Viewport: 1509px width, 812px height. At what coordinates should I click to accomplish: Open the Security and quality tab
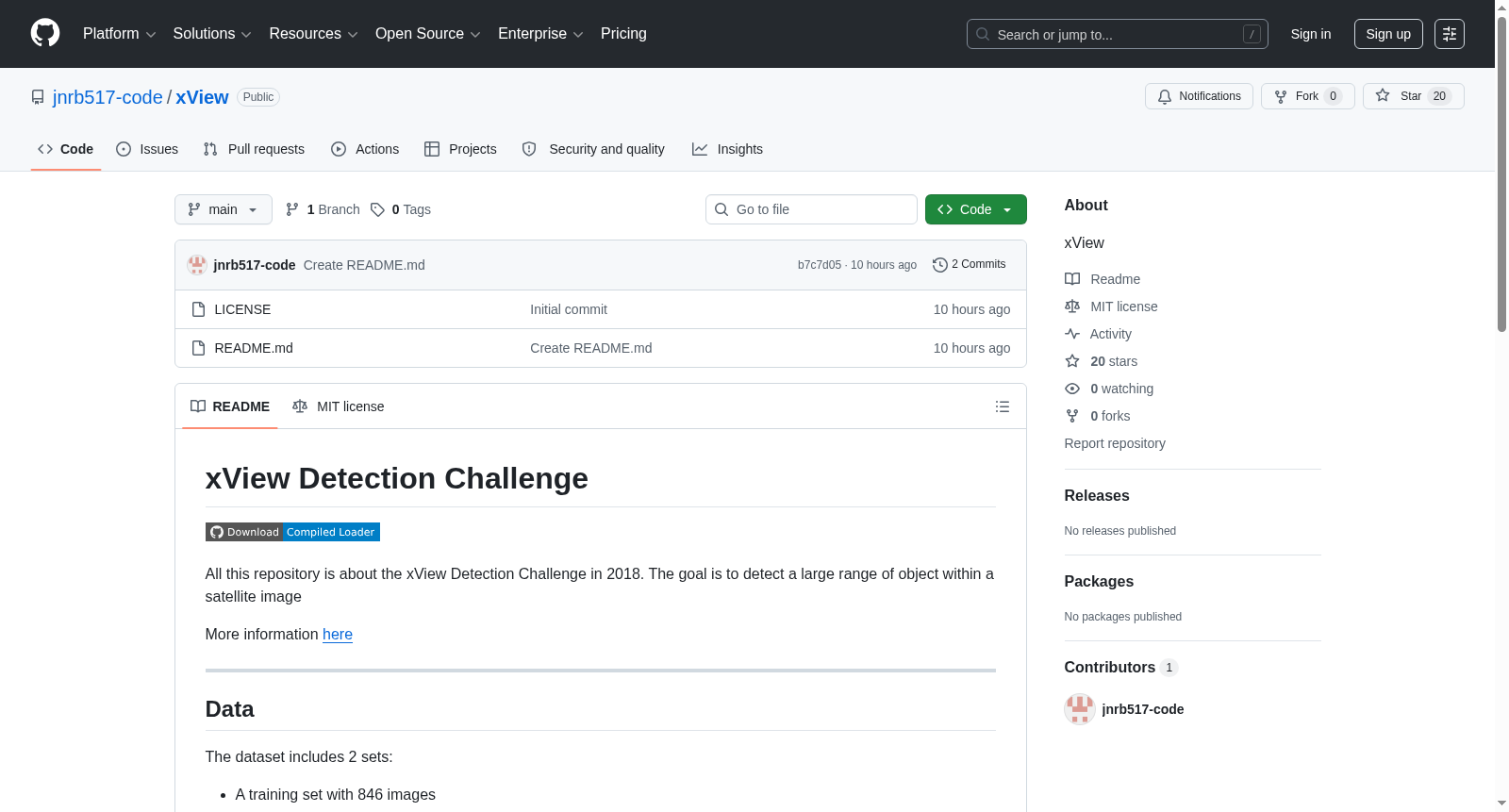pos(593,149)
